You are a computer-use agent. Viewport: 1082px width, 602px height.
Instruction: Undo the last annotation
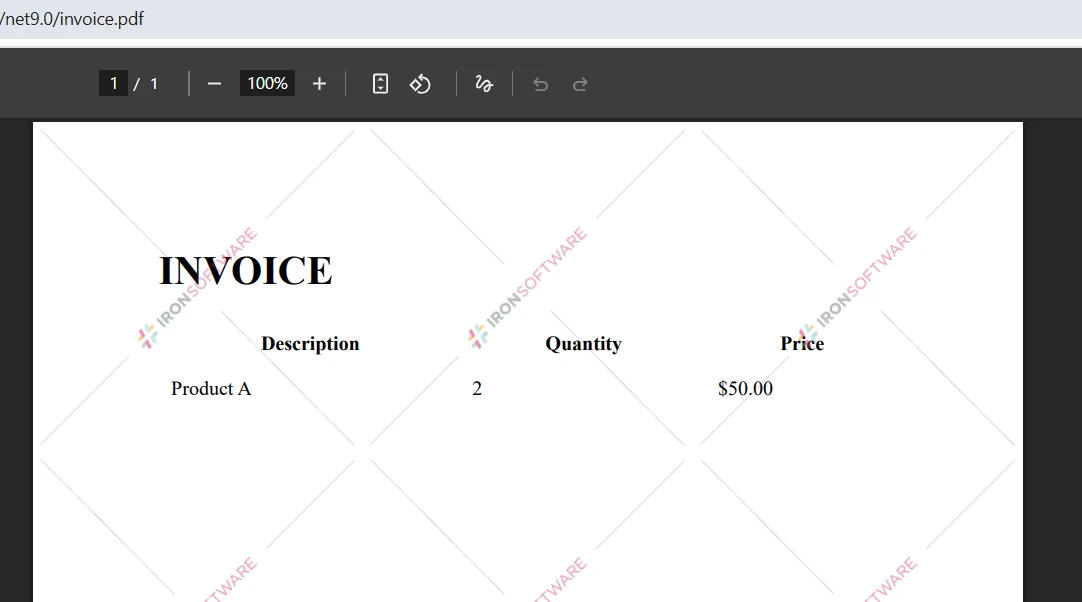[x=540, y=84]
